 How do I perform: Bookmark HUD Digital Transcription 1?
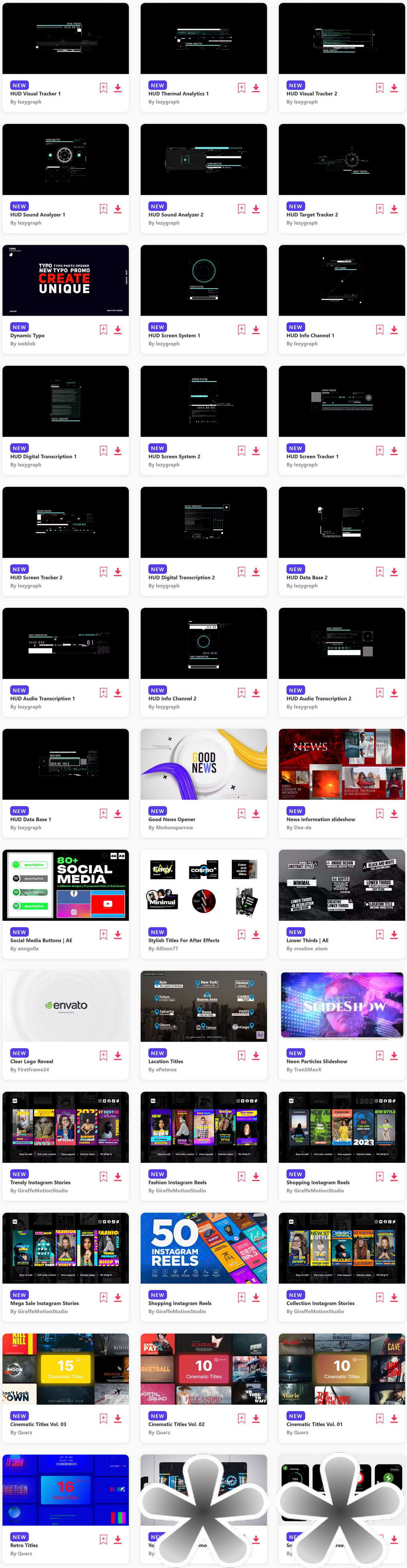pos(104,451)
